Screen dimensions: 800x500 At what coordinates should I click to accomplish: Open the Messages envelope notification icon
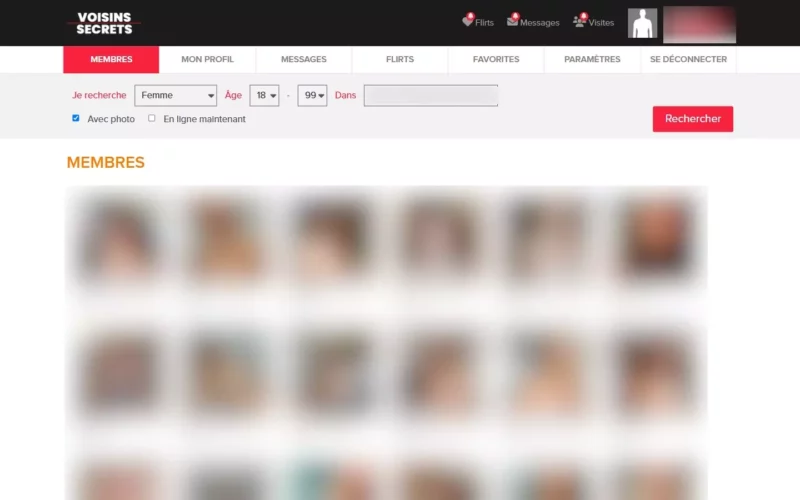pos(513,20)
